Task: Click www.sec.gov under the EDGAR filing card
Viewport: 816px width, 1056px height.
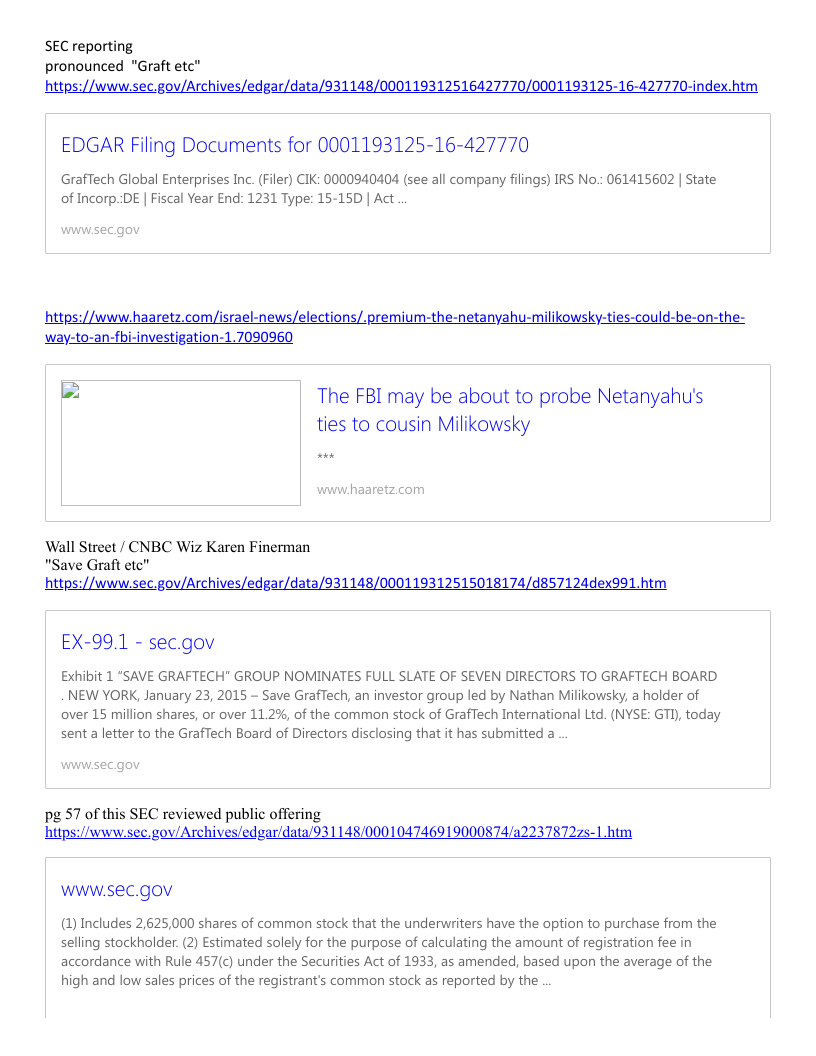Action: (x=100, y=230)
